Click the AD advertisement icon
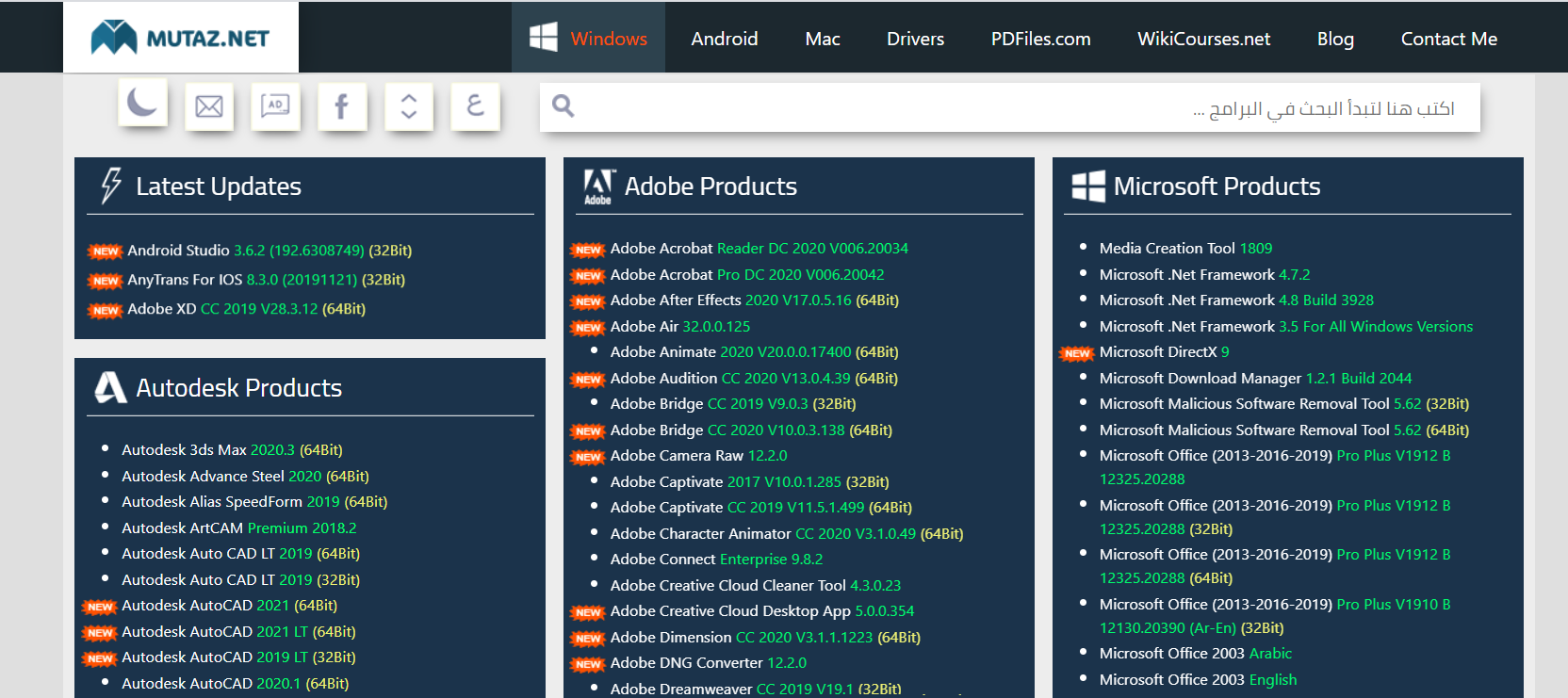The image size is (1568, 698). click(275, 106)
